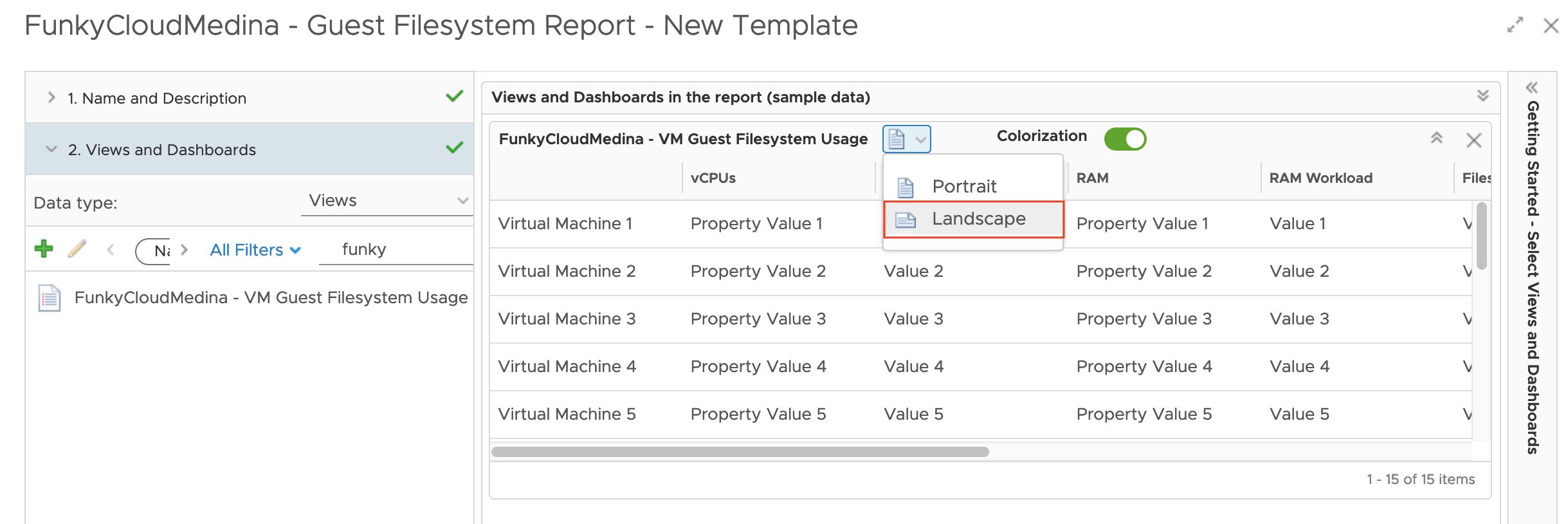Image resolution: width=1568 pixels, height=524 pixels.
Task: Collapse the VM Guest Filesystem Usage view panel
Action: [1437, 138]
